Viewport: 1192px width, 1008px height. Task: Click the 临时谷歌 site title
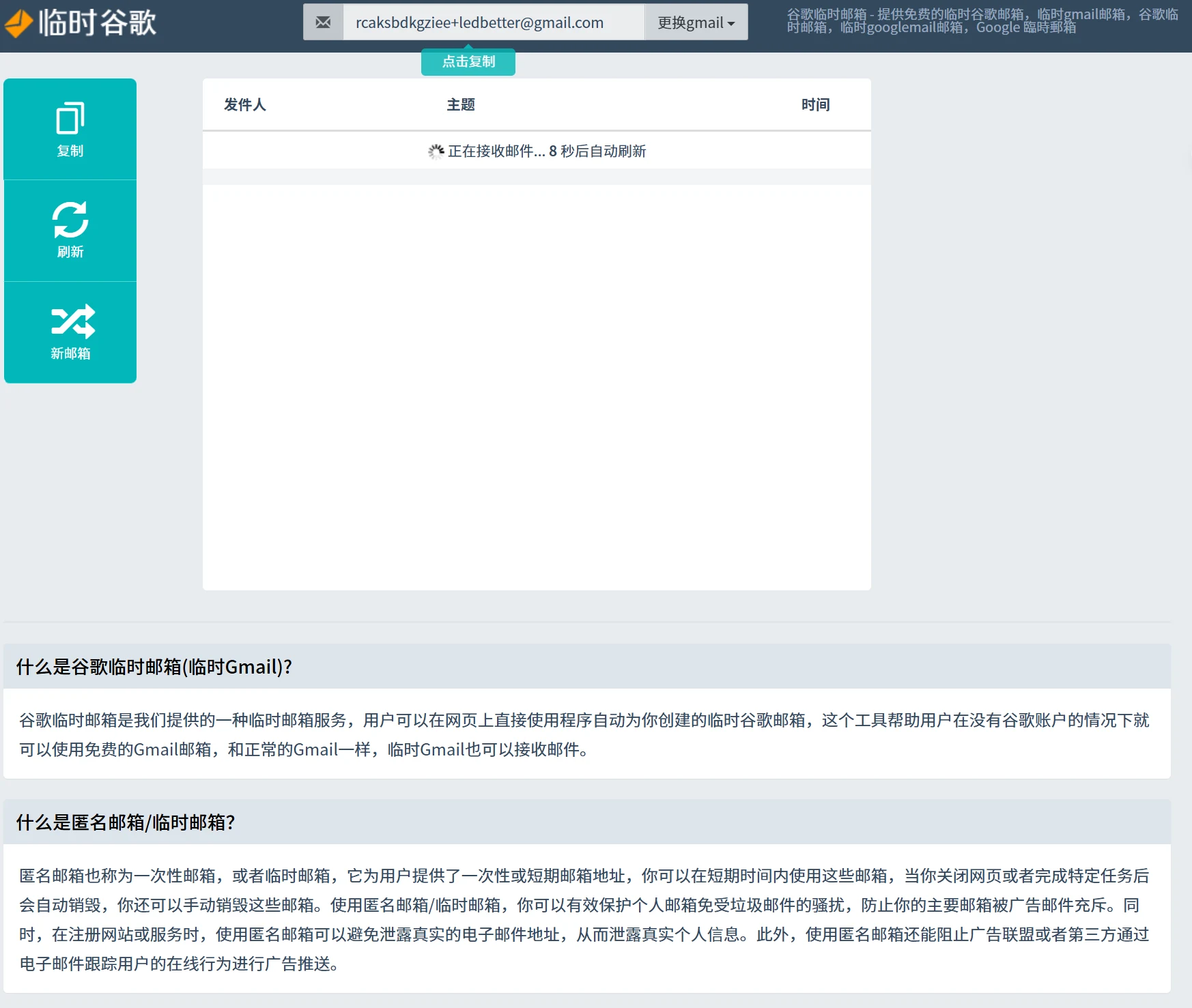pyautogui.click(x=98, y=23)
